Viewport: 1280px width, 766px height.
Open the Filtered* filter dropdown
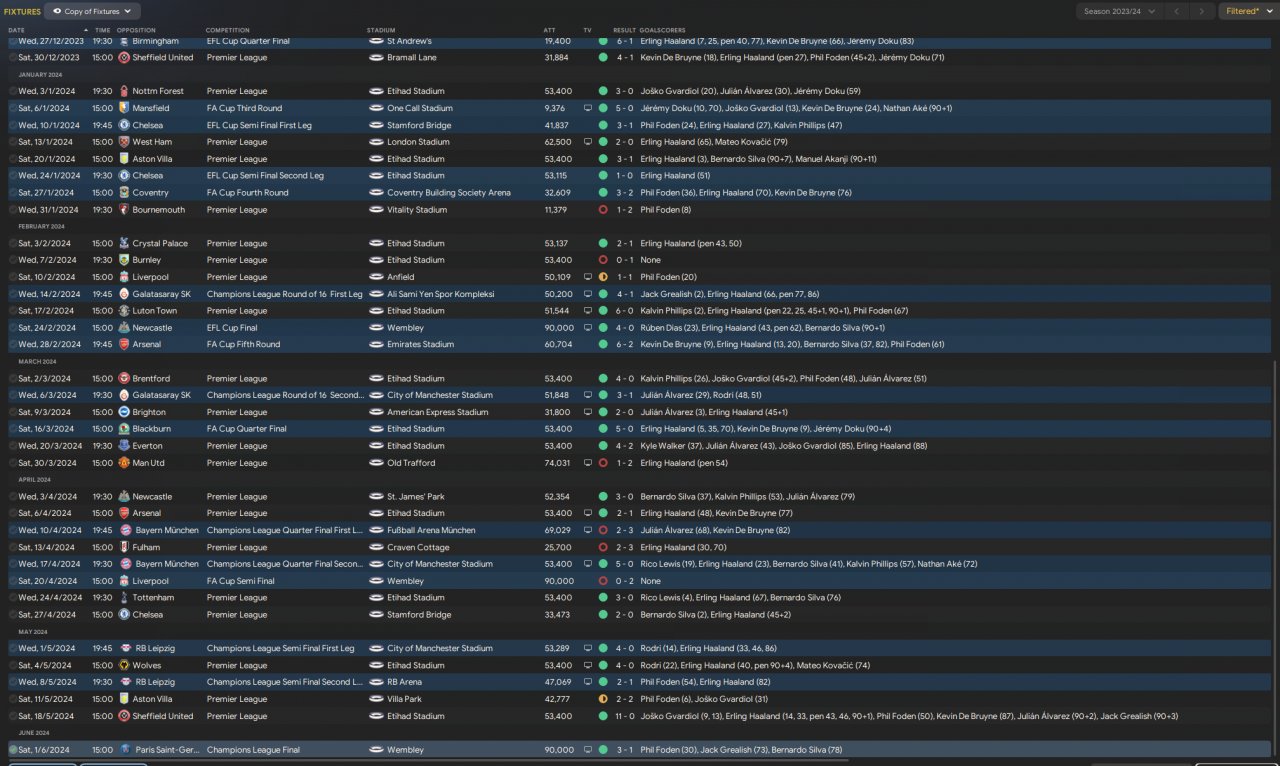pos(1248,11)
